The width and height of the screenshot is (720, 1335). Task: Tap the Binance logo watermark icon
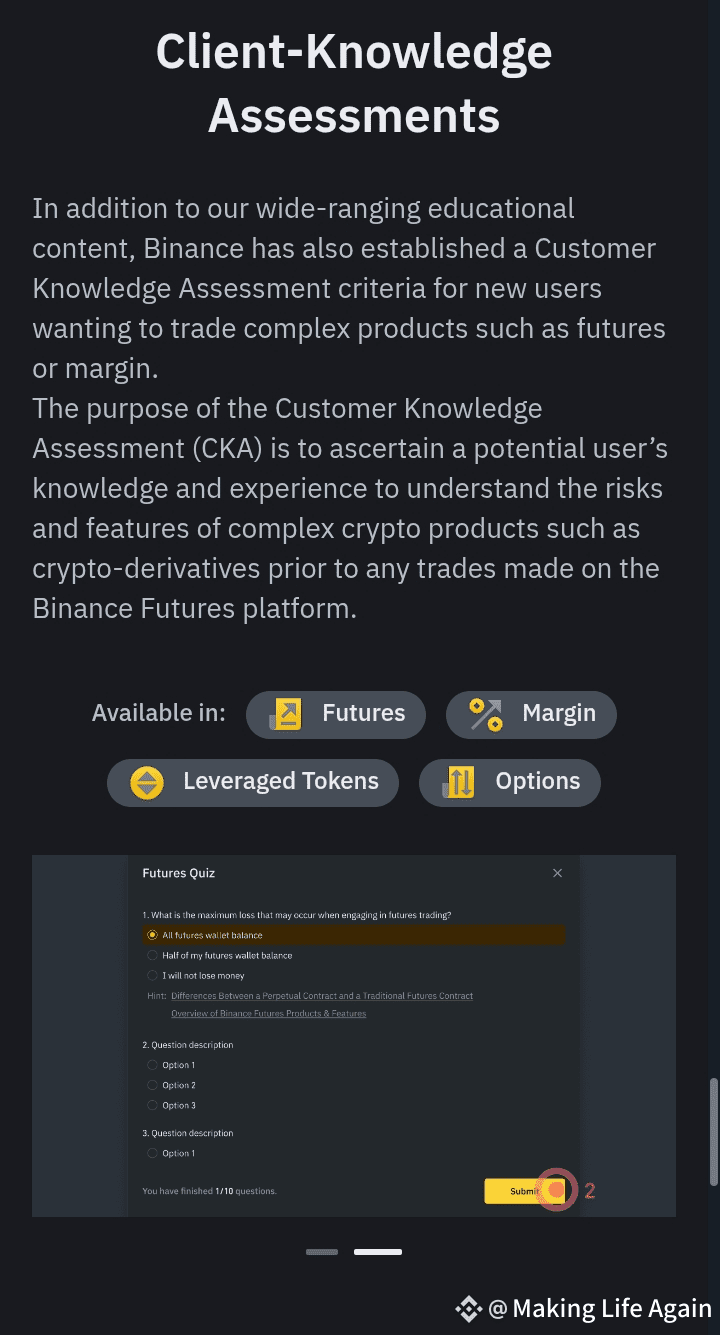tap(468, 1308)
